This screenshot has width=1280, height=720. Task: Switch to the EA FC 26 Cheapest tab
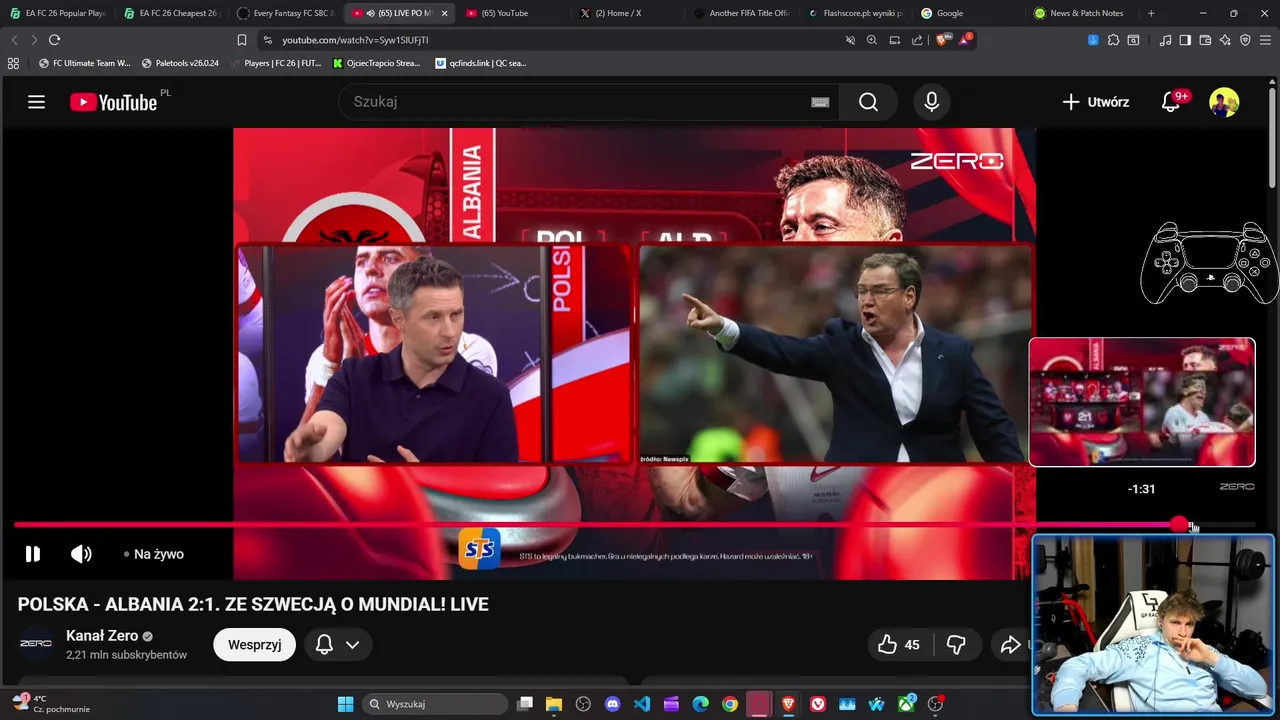(x=172, y=13)
